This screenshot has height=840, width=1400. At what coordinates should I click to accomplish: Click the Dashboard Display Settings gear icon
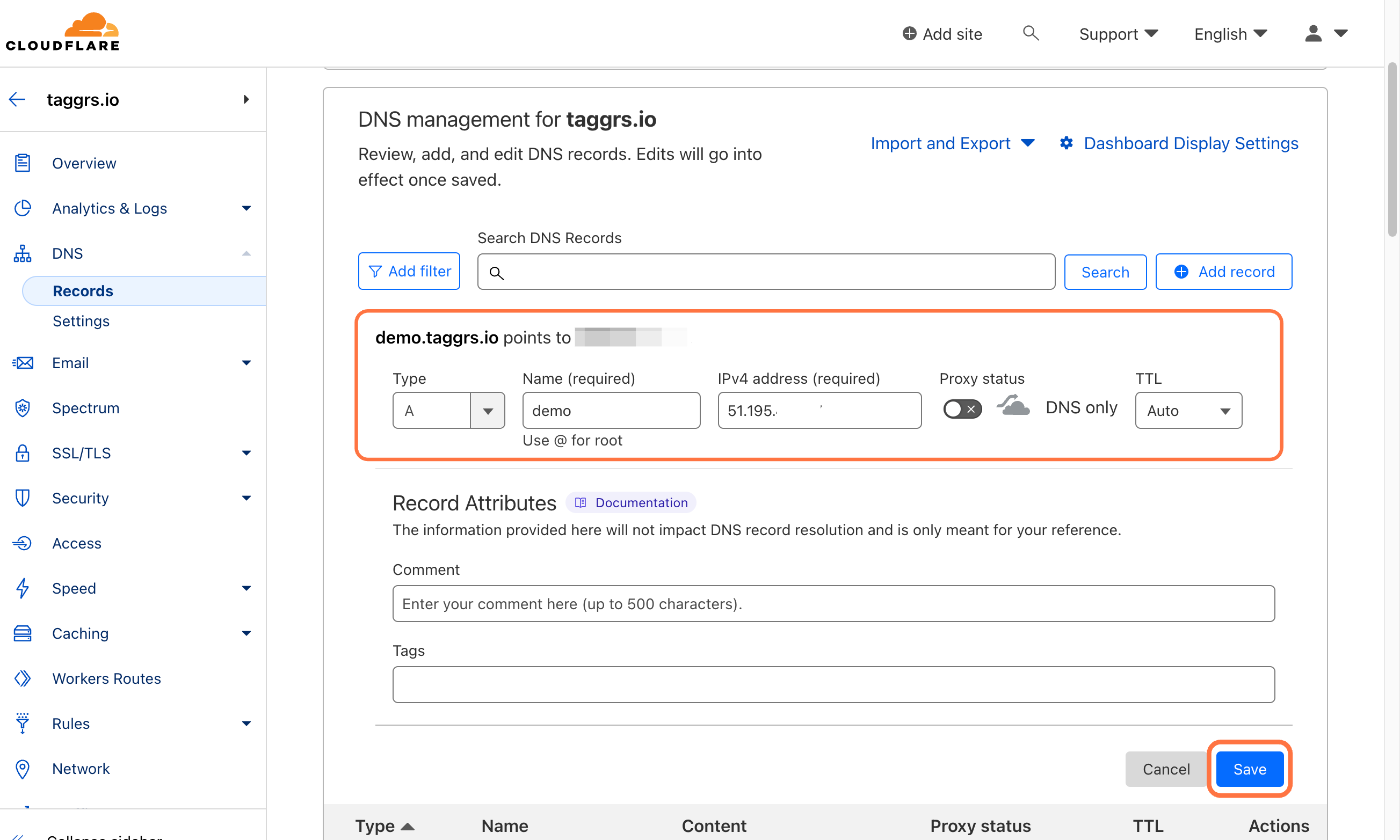1067,143
